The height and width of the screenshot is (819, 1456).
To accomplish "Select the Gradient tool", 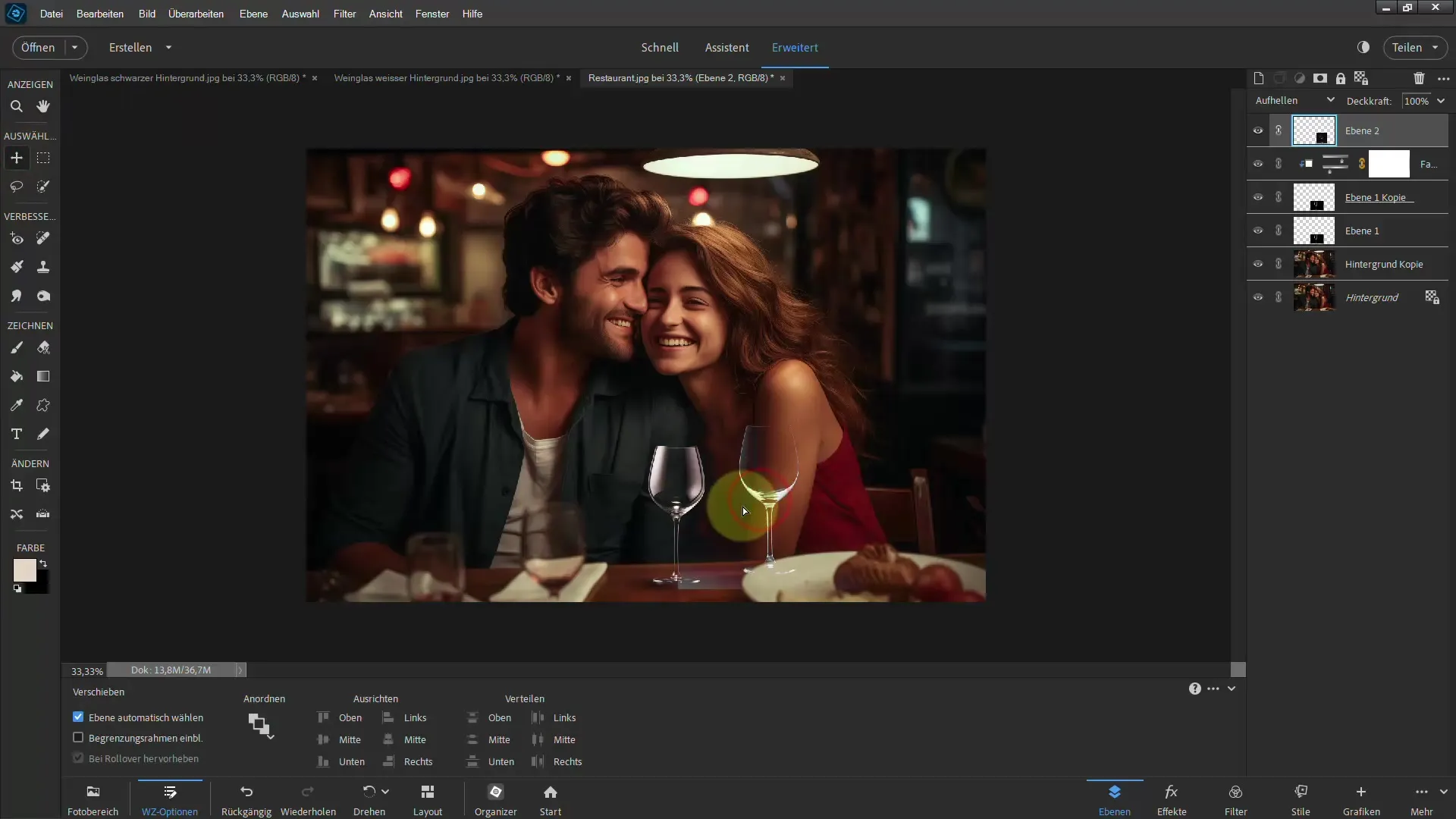I will click(x=43, y=376).
